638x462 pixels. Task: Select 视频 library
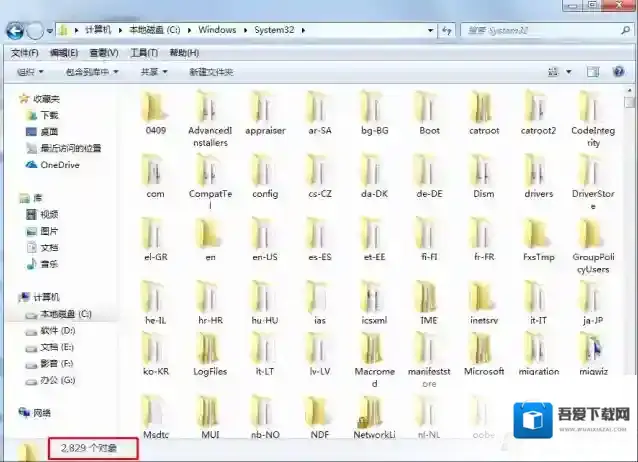click(49, 215)
